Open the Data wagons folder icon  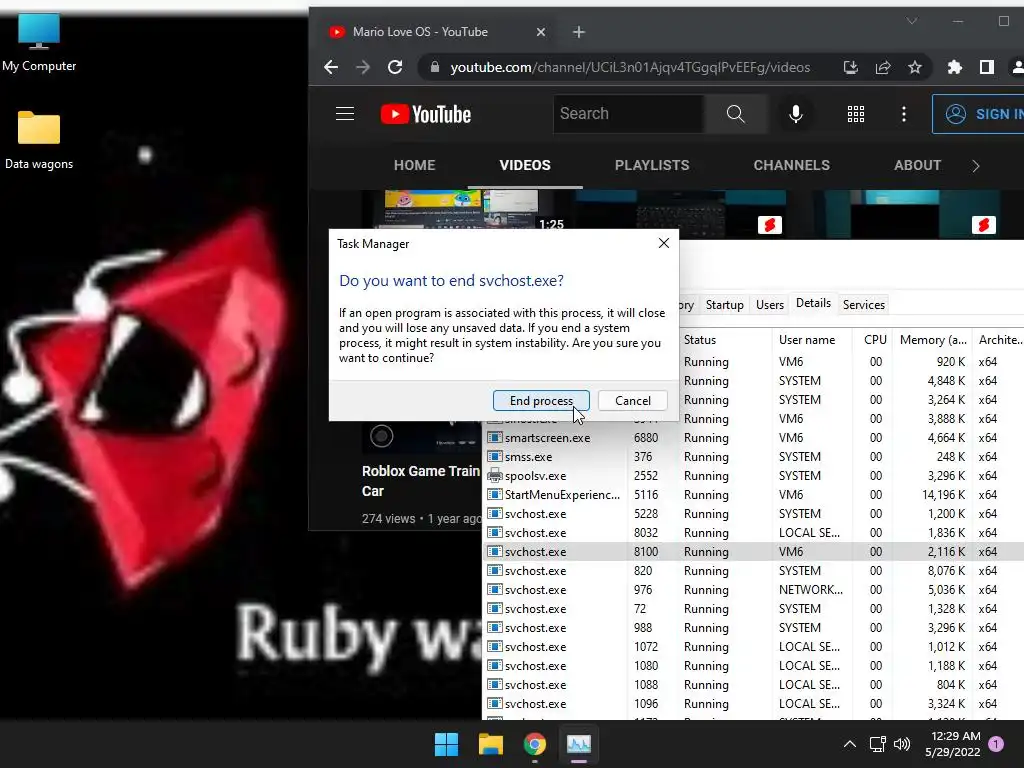pos(39,140)
